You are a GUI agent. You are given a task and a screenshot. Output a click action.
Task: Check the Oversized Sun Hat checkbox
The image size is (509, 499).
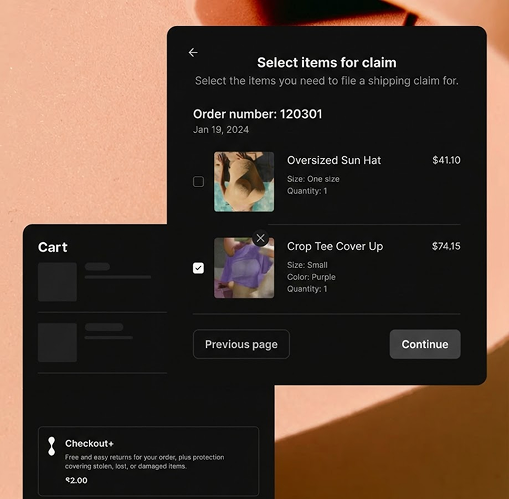(x=198, y=182)
